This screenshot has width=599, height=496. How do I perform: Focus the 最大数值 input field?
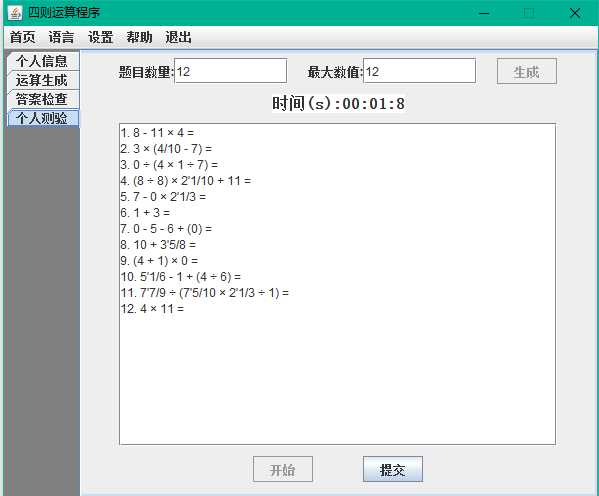click(x=419, y=71)
